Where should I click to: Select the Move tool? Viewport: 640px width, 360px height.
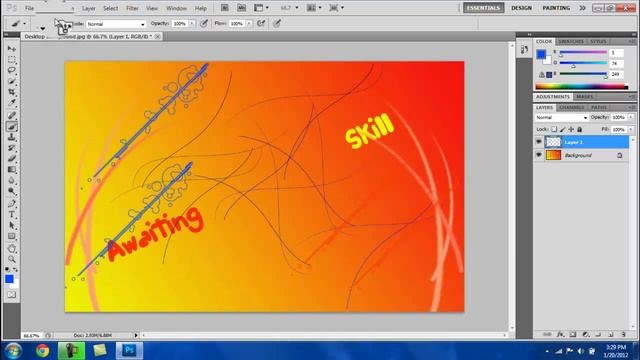[x=11, y=49]
